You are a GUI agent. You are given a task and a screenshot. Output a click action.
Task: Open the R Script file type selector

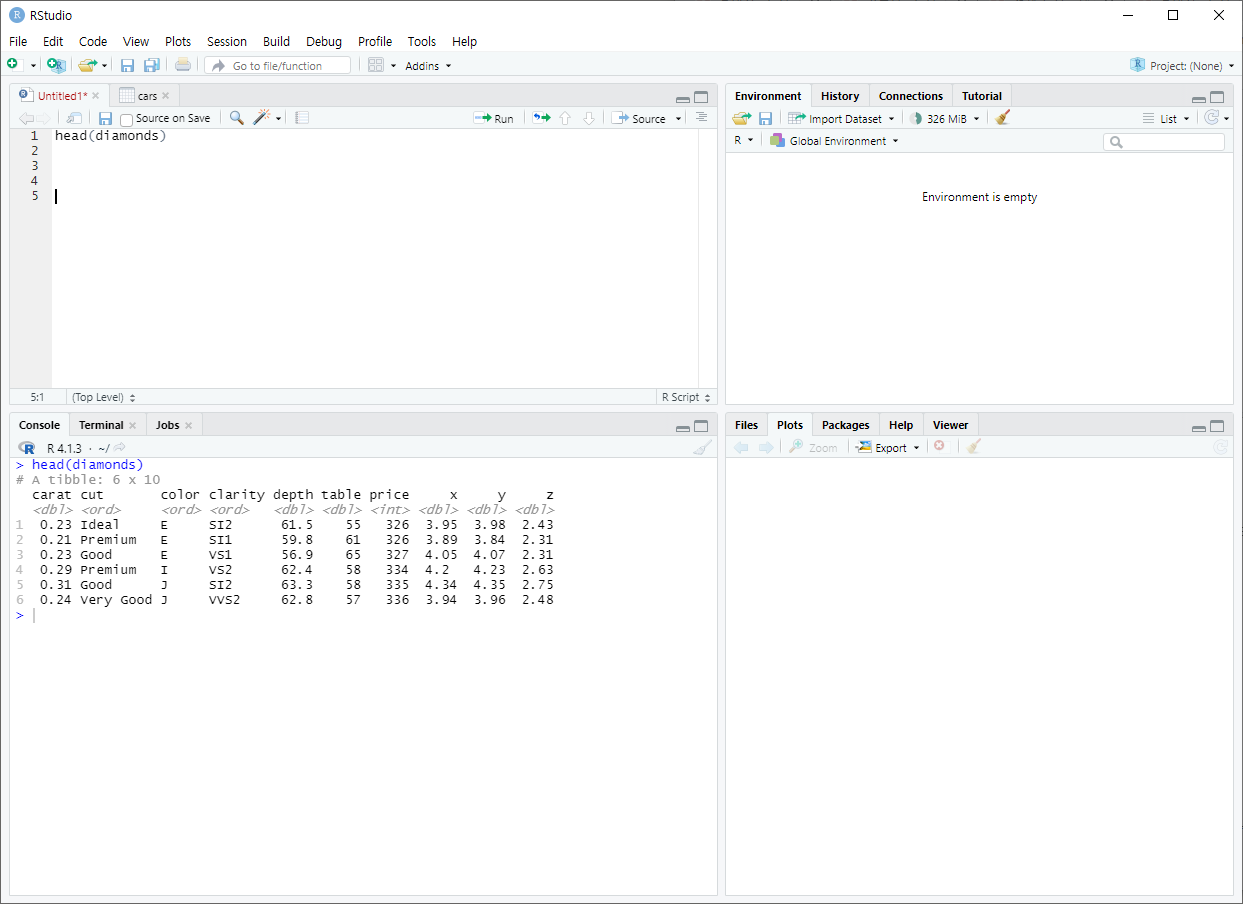[686, 397]
